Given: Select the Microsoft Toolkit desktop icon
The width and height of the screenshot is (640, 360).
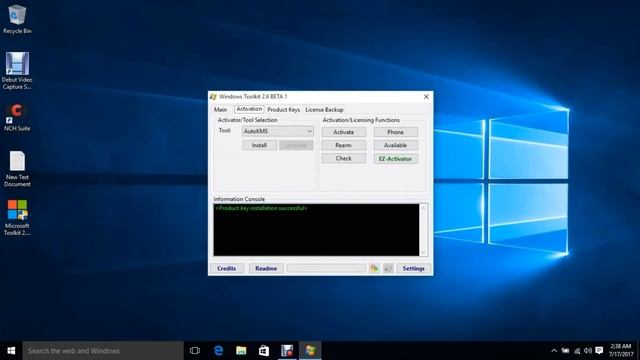Looking at the screenshot, I should 17,218.
